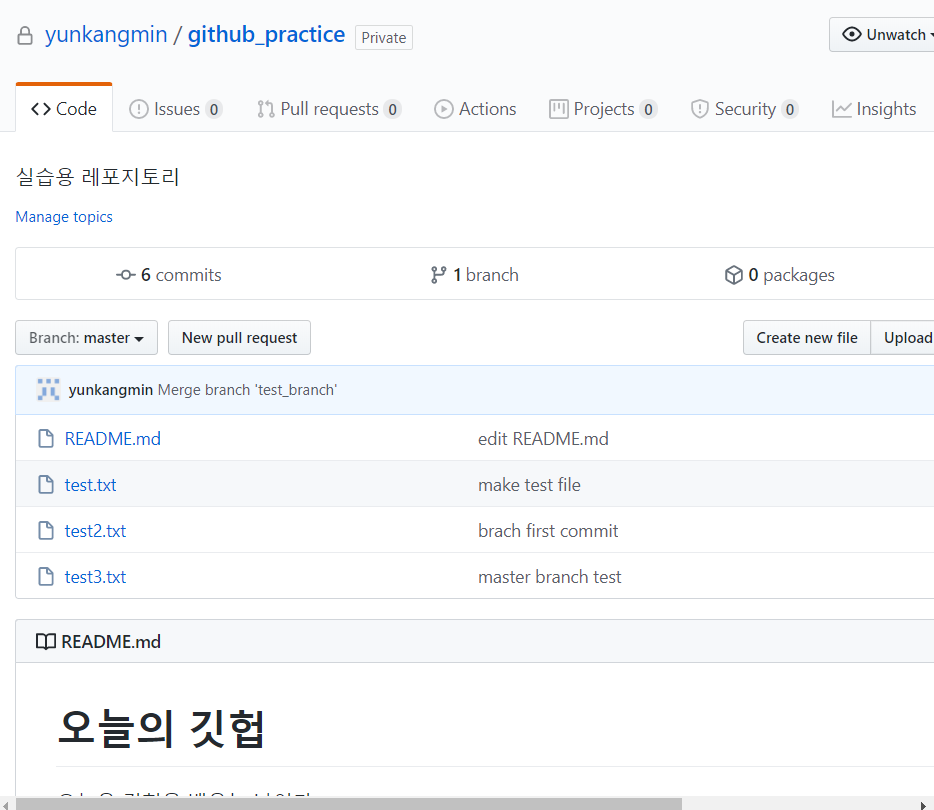
Task: Open commit message 'make test file'
Action: pyautogui.click(x=530, y=484)
